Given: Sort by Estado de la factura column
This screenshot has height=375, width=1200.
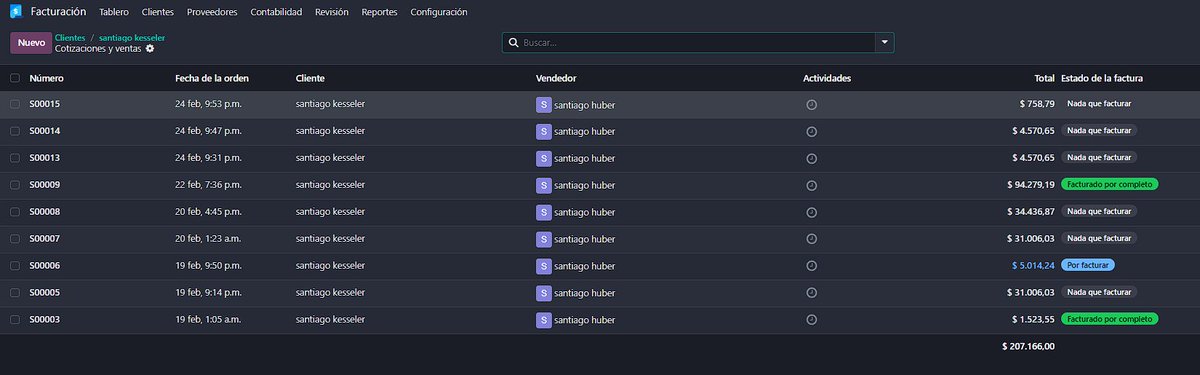Looking at the screenshot, I should coord(1102,78).
